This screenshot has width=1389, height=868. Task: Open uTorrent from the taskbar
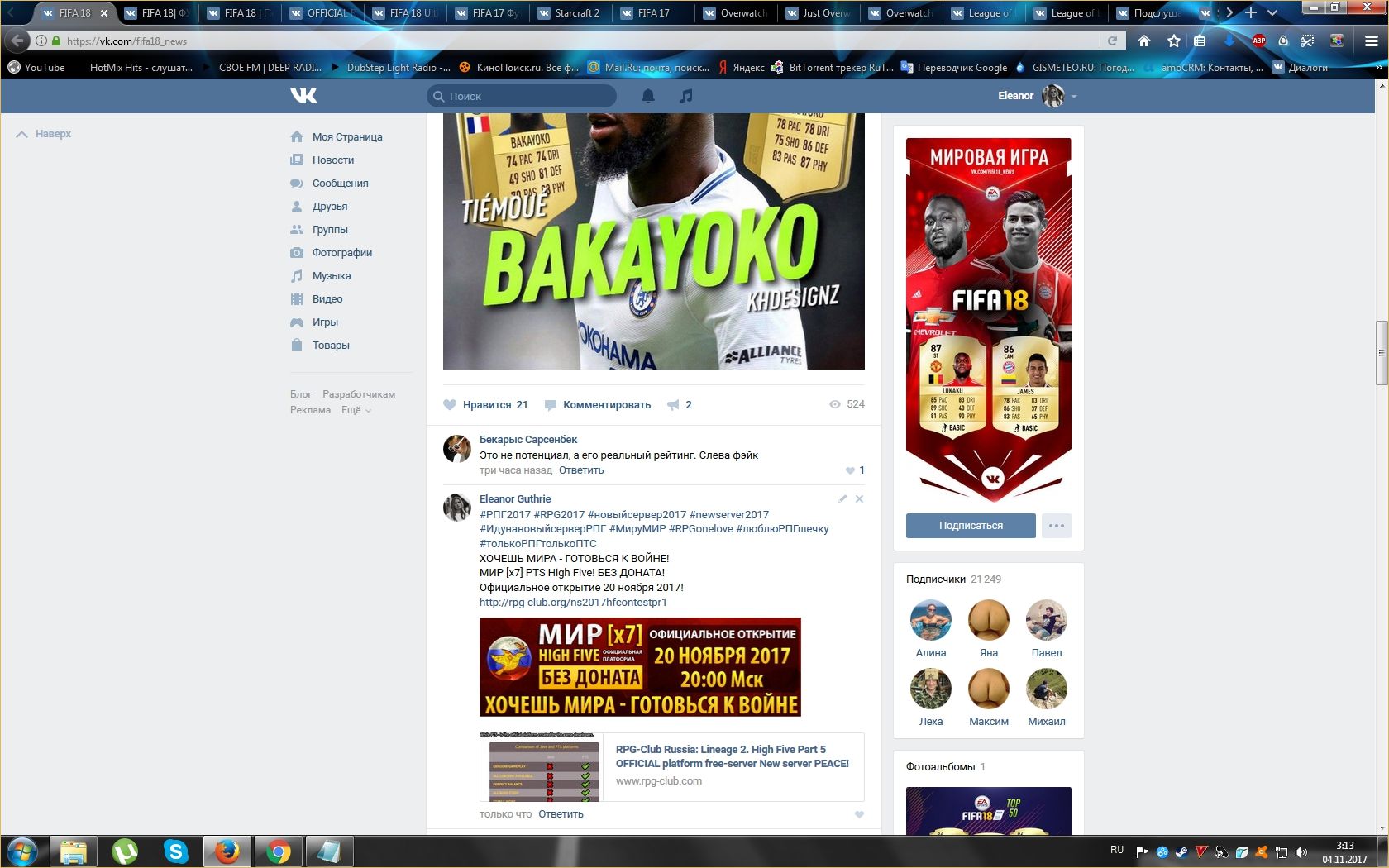pyautogui.click(x=125, y=851)
